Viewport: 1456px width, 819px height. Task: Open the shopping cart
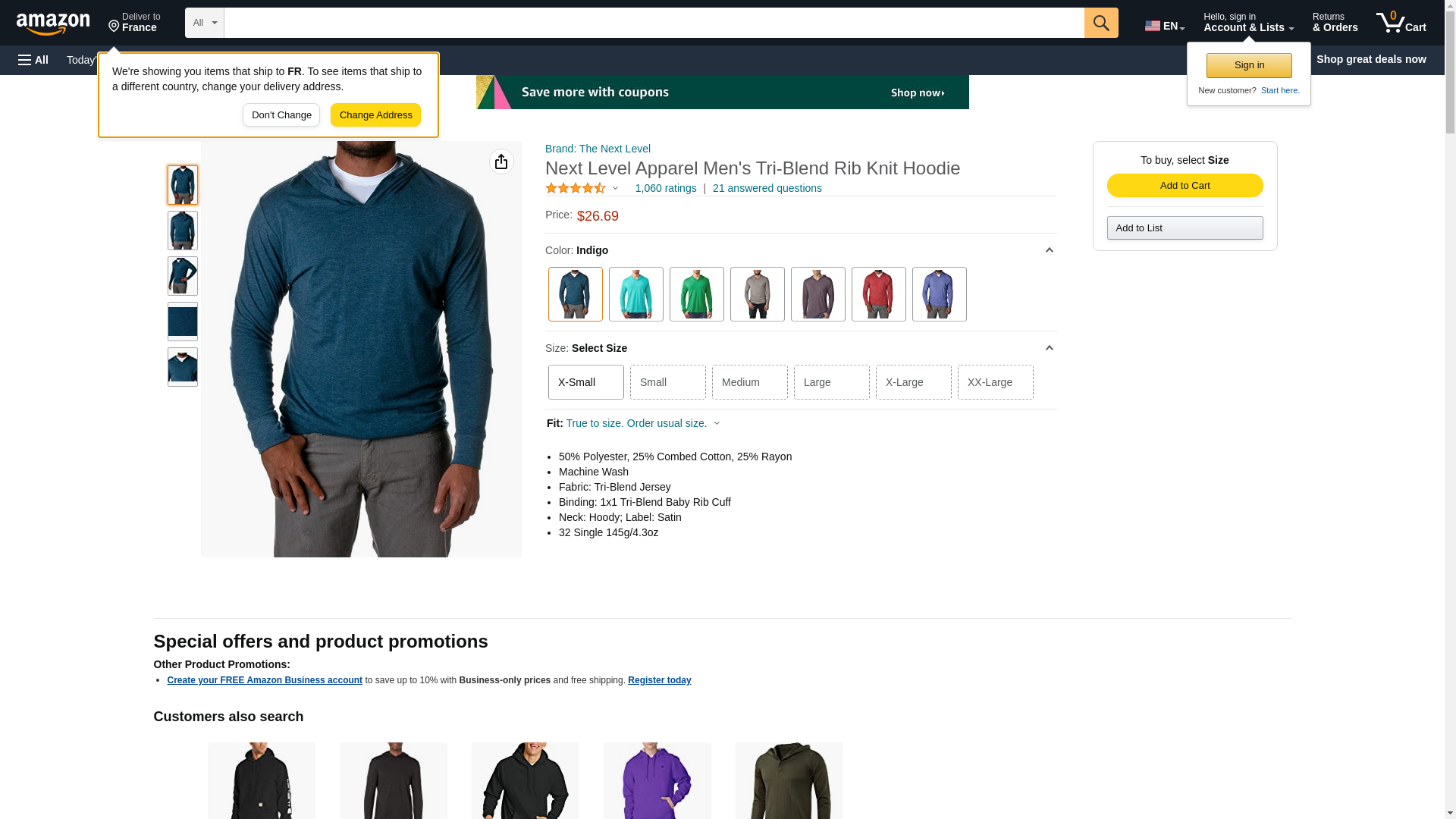(1401, 23)
